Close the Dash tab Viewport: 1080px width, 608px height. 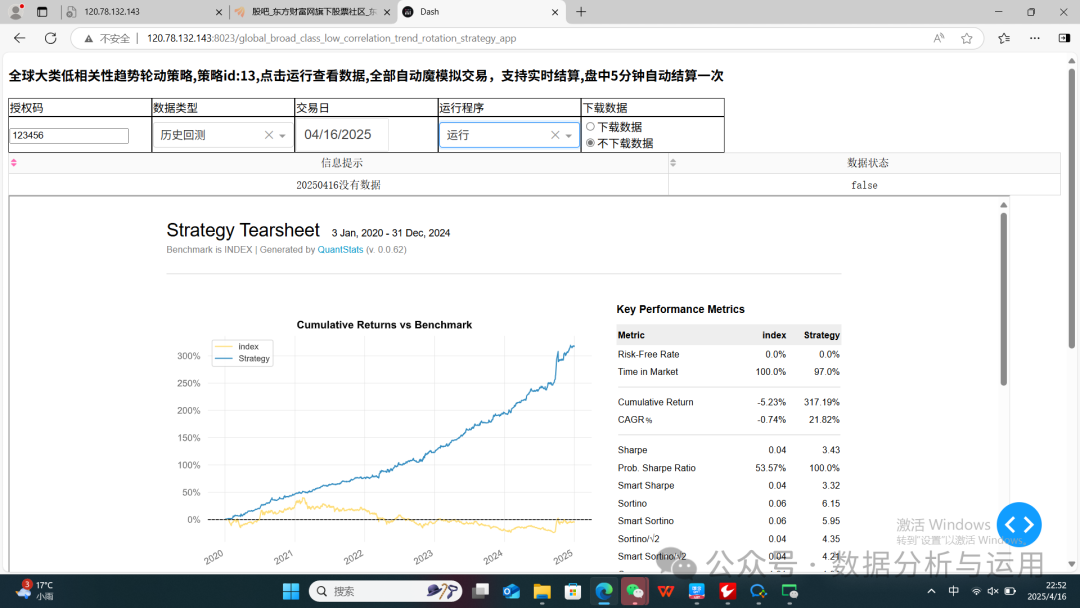pyautogui.click(x=555, y=12)
